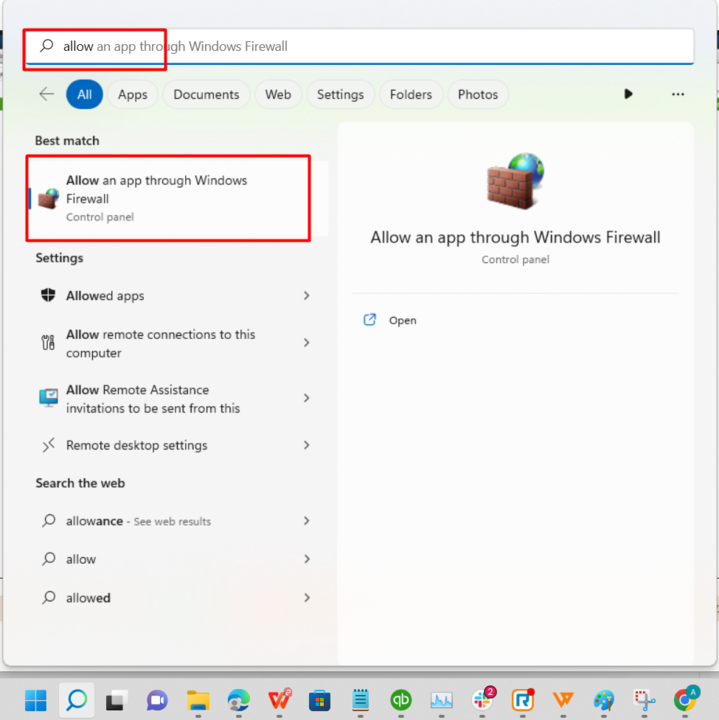Click the Open external-link icon
The image size is (719, 720).
tap(370, 320)
